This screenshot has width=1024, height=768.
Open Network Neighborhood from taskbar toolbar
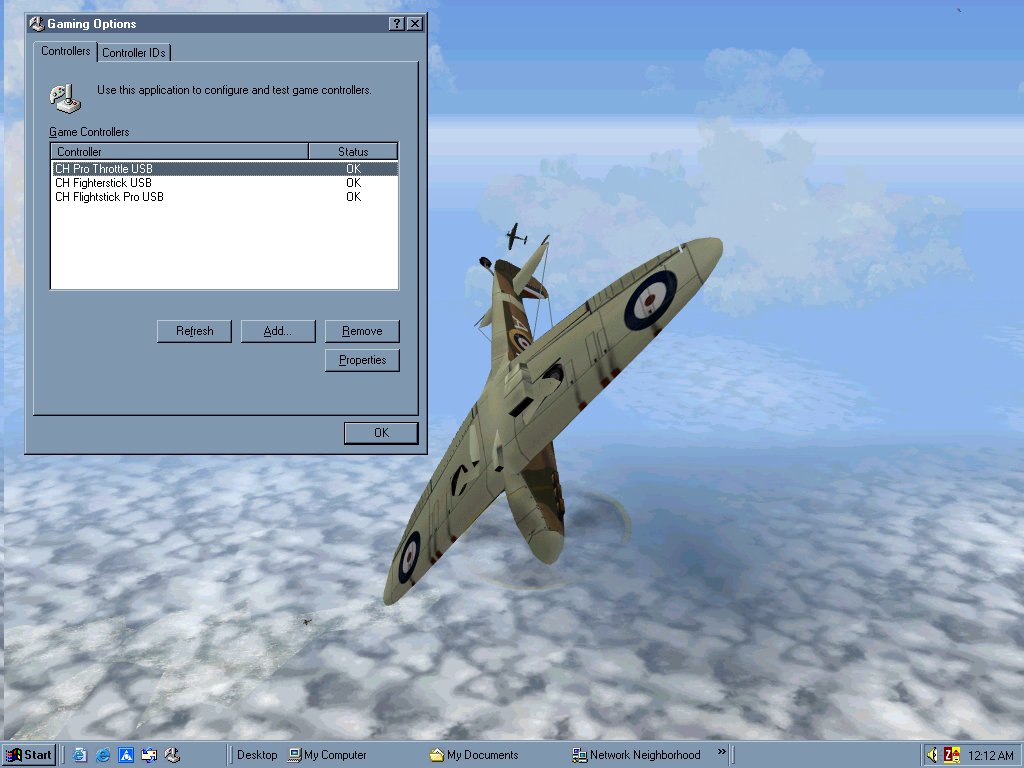pos(636,755)
